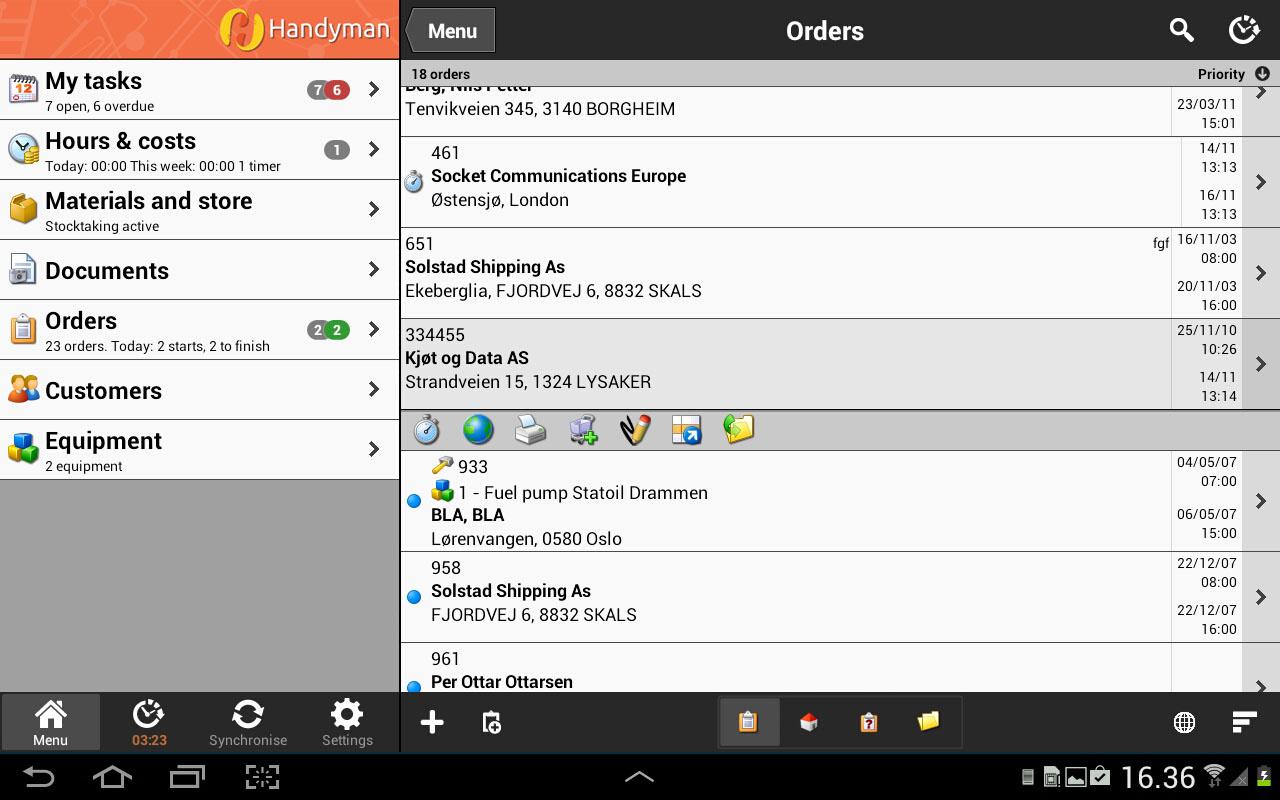This screenshot has width=1280, height=800.
Task: Print the selected order with printer icon
Action: 531,430
